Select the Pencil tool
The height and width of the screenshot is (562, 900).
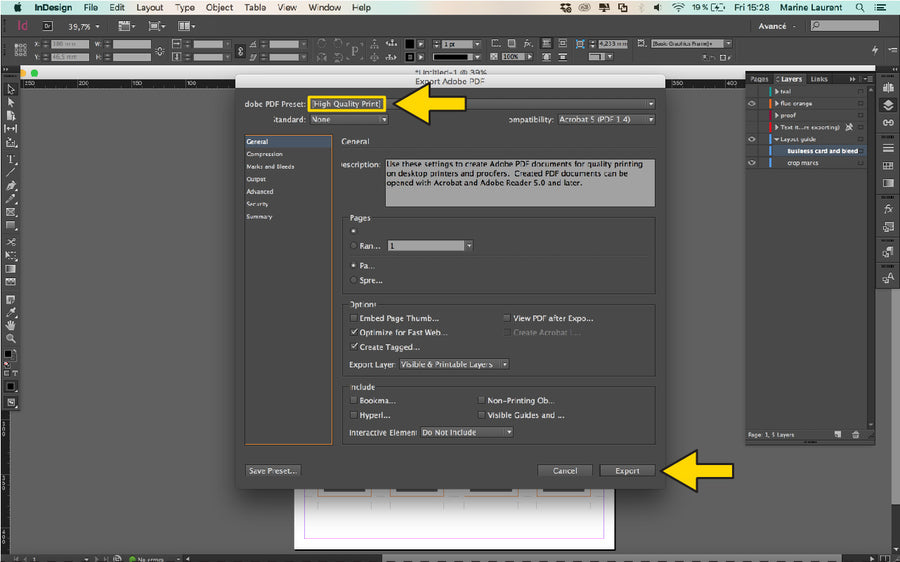point(10,199)
